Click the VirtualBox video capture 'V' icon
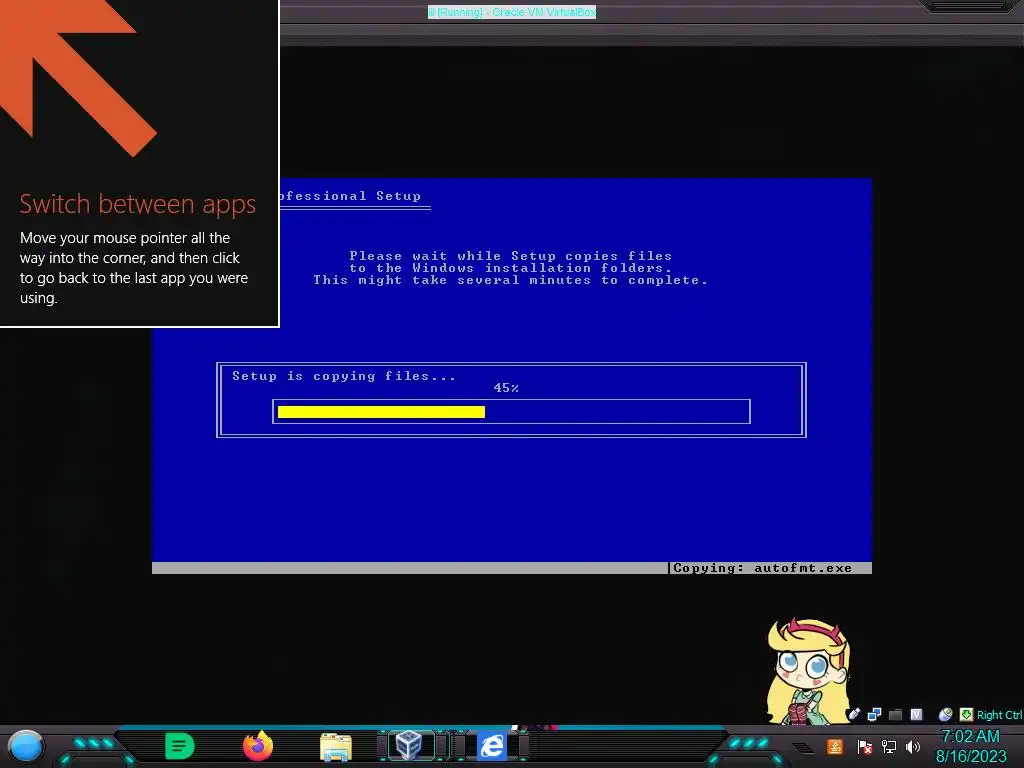Screen dimensions: 1024x768 (916, 714)
